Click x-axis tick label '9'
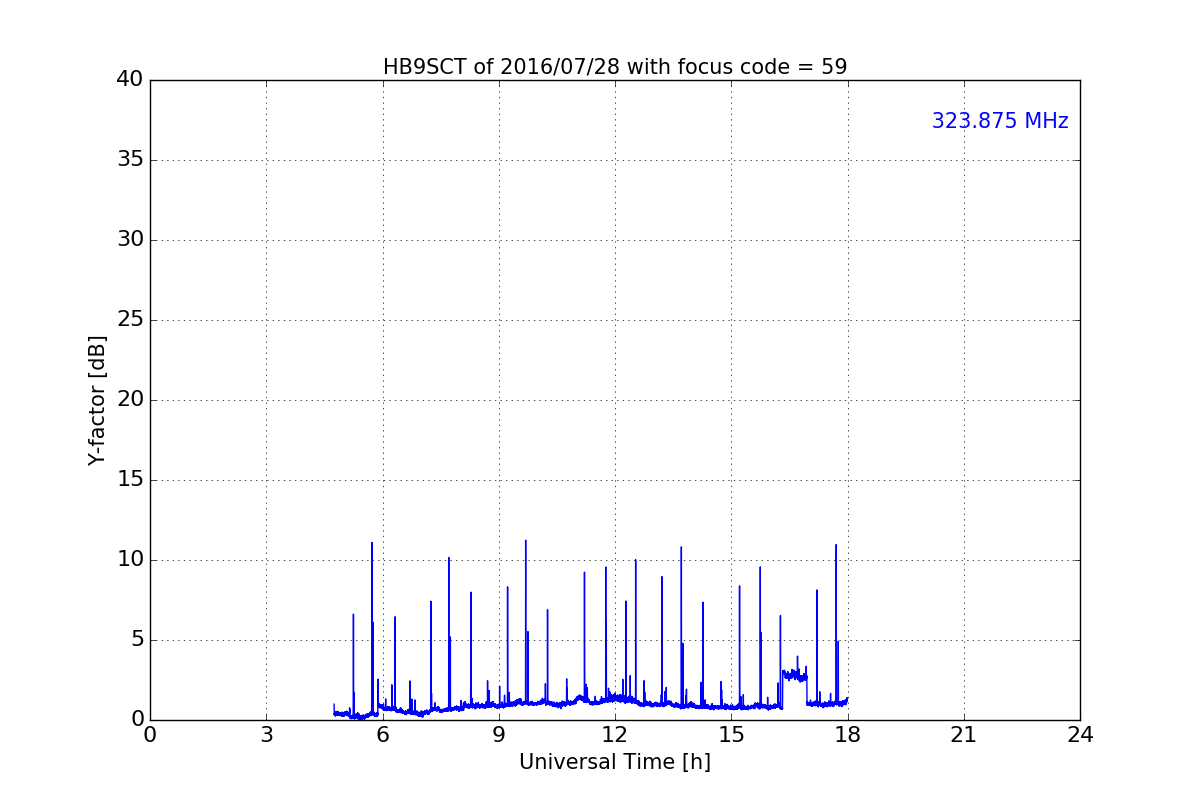Image resolution: width=1200 pixels, height=800 pixels. [499, 734]
